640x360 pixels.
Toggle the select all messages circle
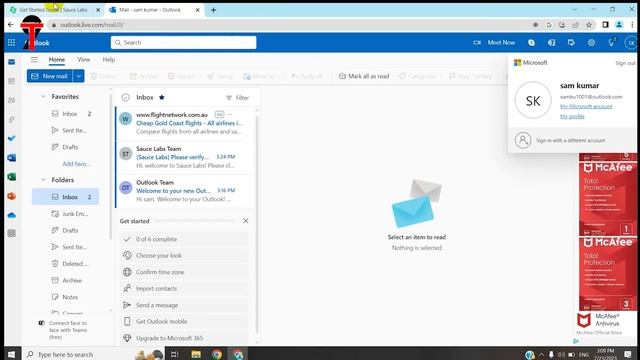(x=126, y=97)
